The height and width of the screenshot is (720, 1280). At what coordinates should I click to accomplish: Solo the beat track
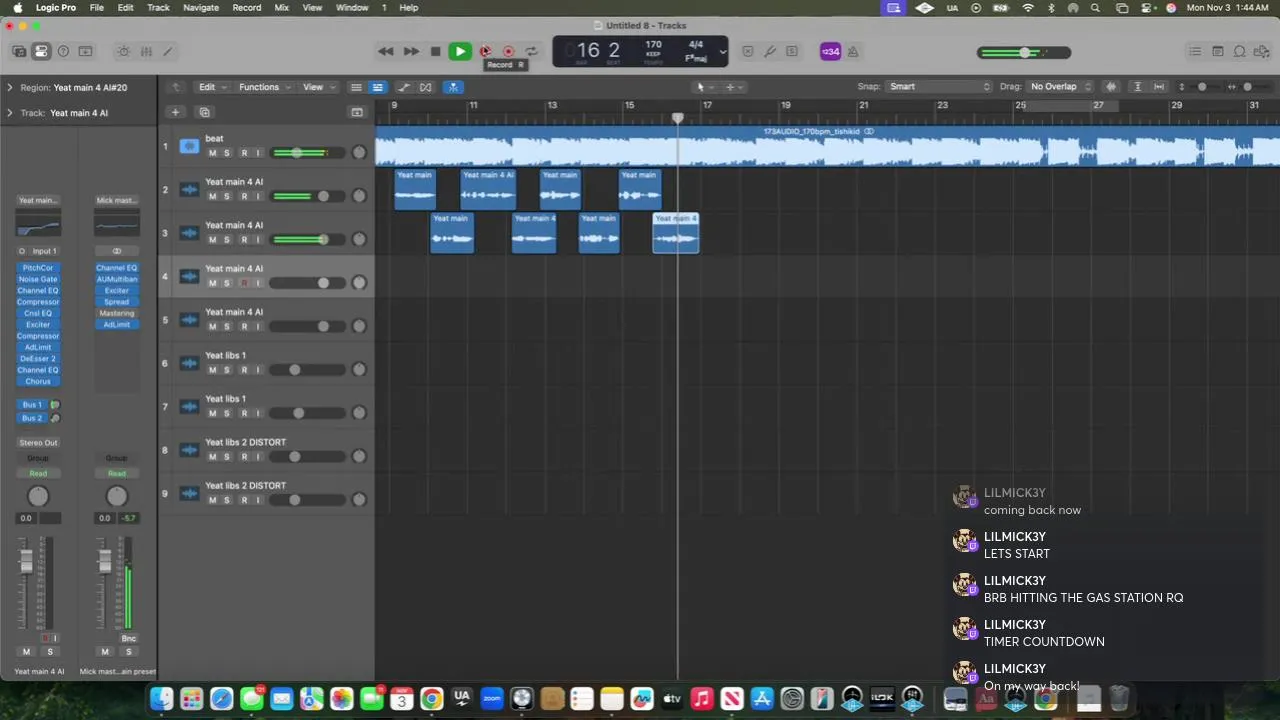[x=227, y=153]
